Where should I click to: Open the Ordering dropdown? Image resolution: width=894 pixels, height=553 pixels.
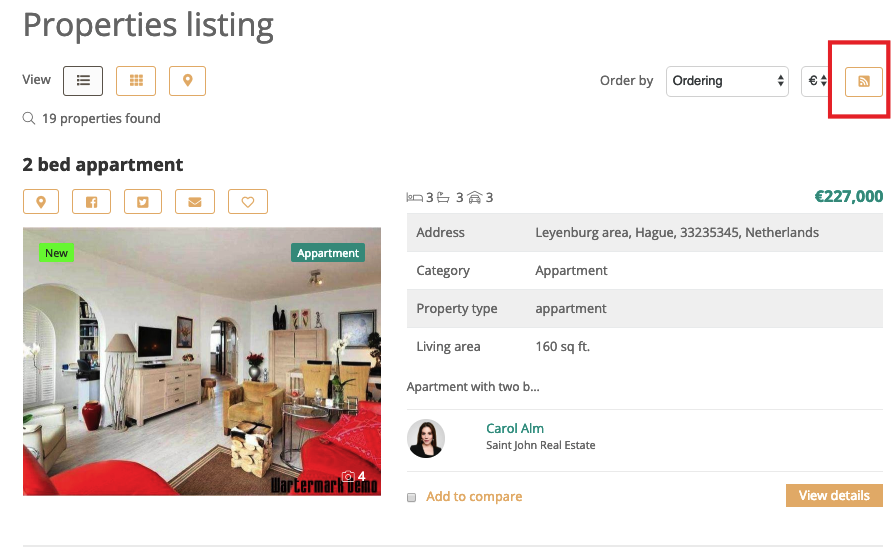[x=727, y=81]
